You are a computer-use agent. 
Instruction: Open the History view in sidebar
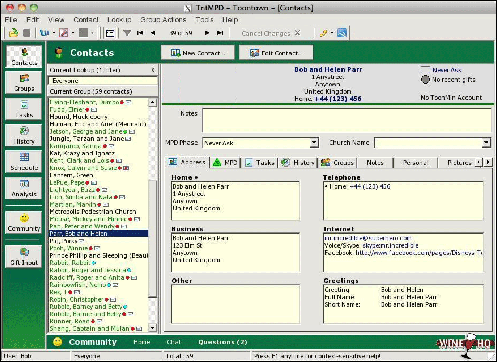point(24,135)
